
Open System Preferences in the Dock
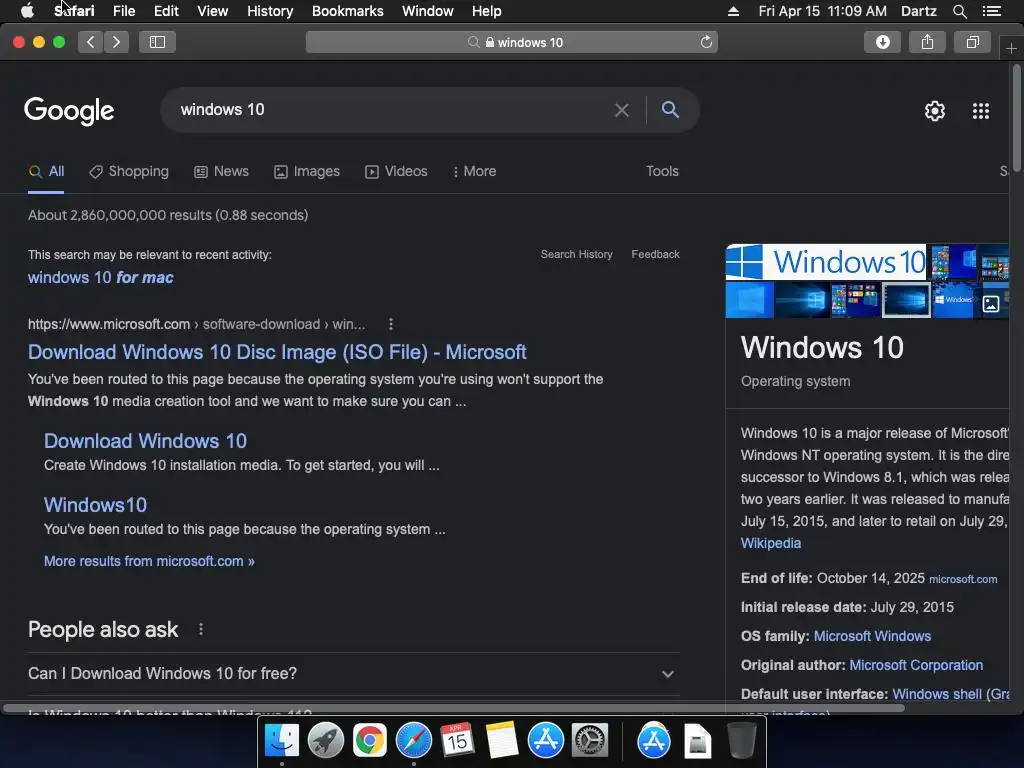pos(590,741)
